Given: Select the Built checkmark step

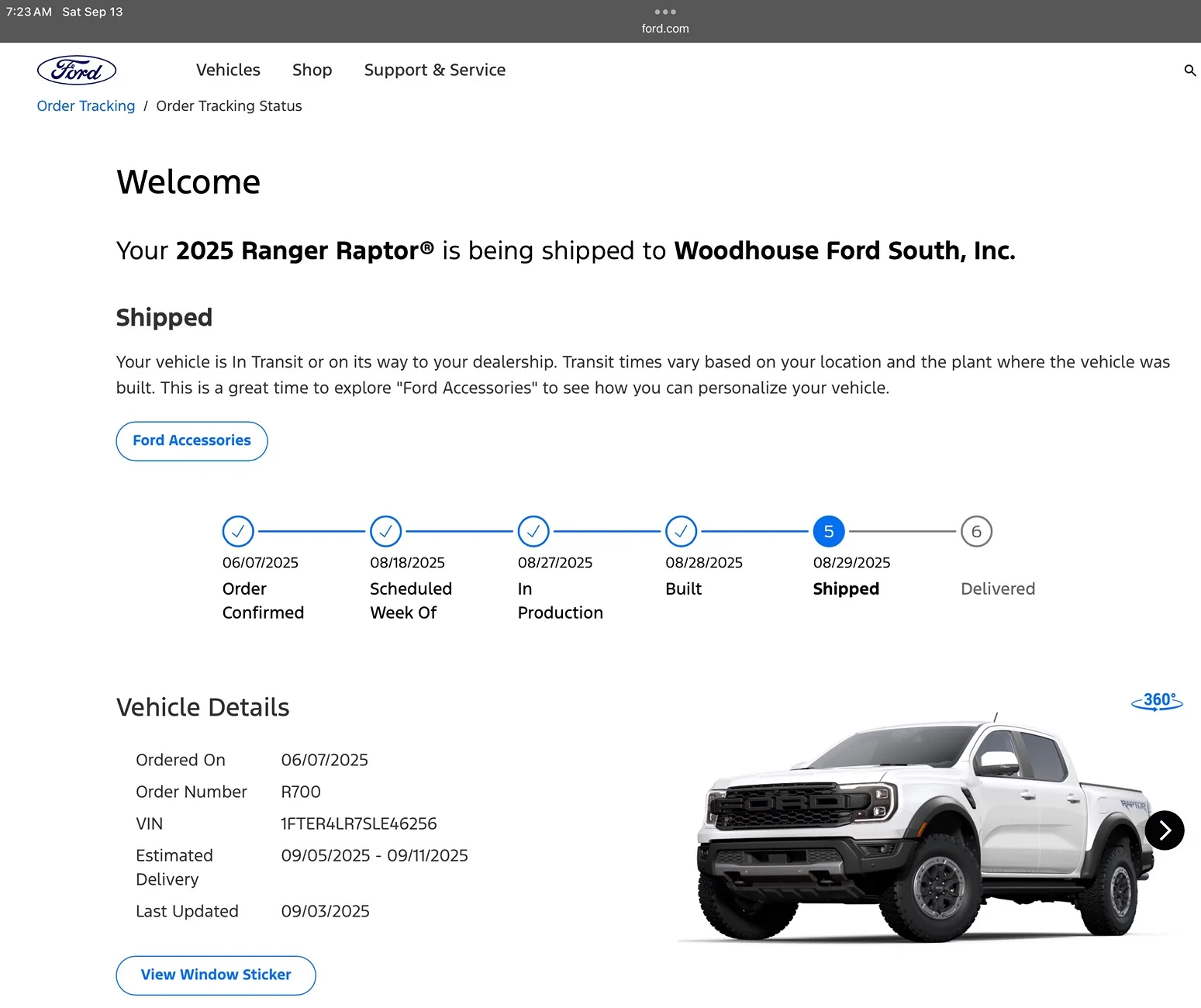Looking at the screenshot, I should [681, 531].
